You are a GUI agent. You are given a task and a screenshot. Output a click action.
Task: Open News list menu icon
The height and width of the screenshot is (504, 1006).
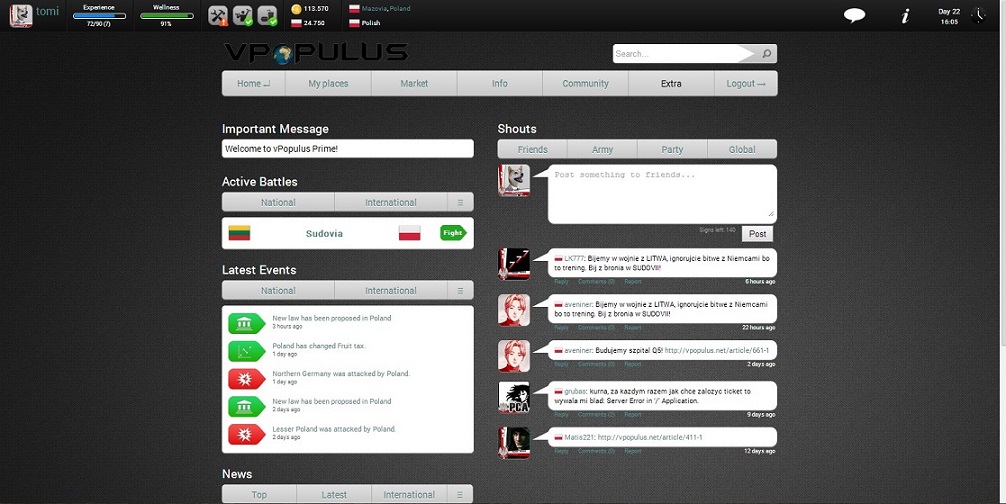(x=459, y=494)
